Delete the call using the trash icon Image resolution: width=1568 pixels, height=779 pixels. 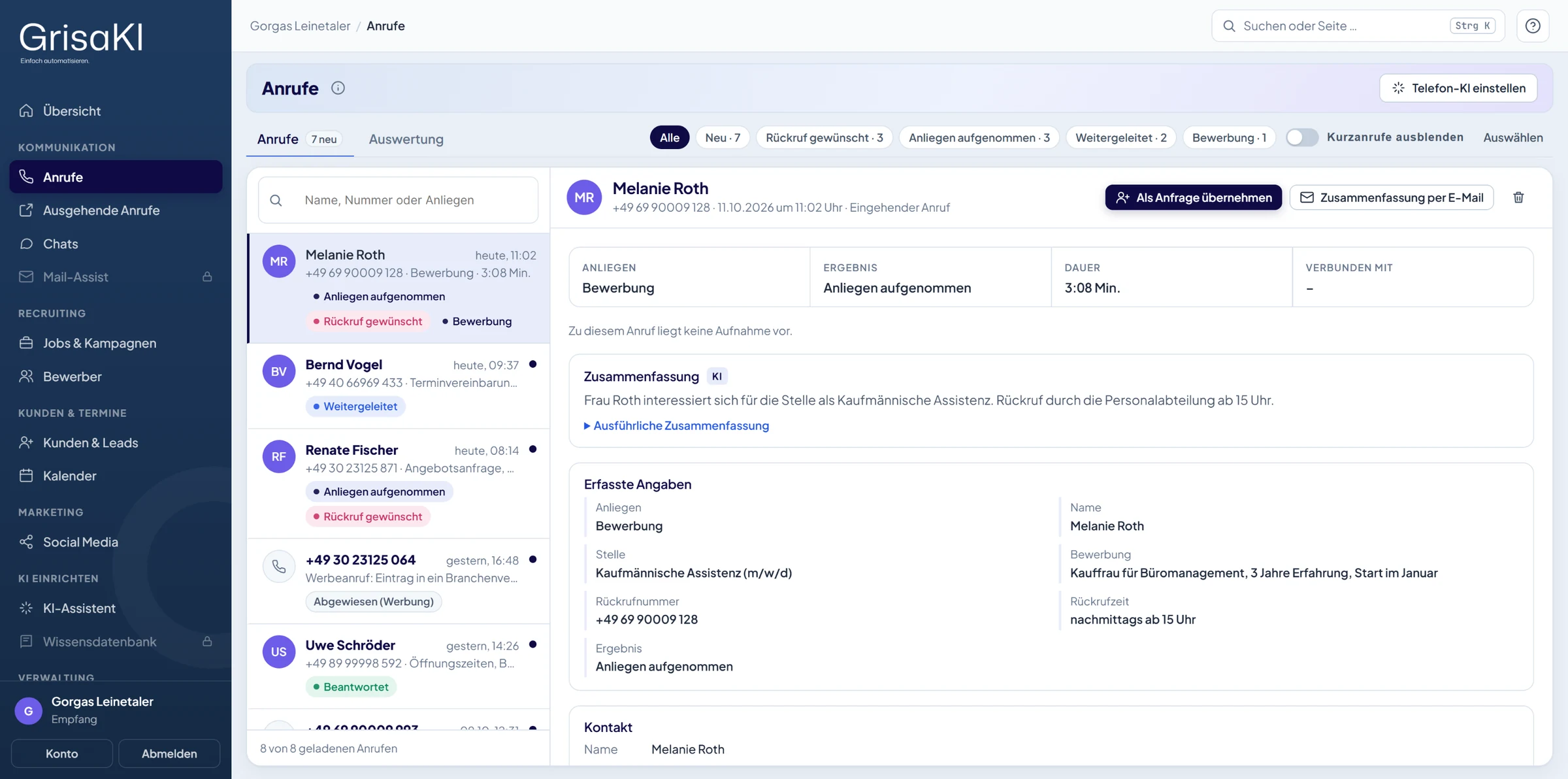[1518, 197]
